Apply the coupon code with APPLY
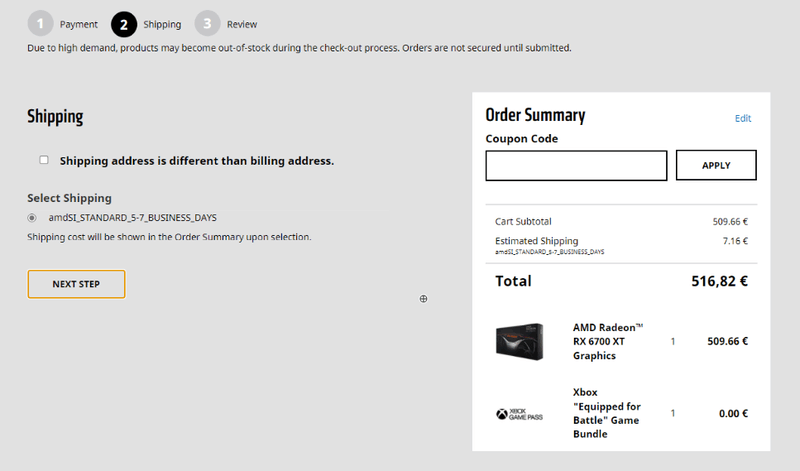 (716, 165)
